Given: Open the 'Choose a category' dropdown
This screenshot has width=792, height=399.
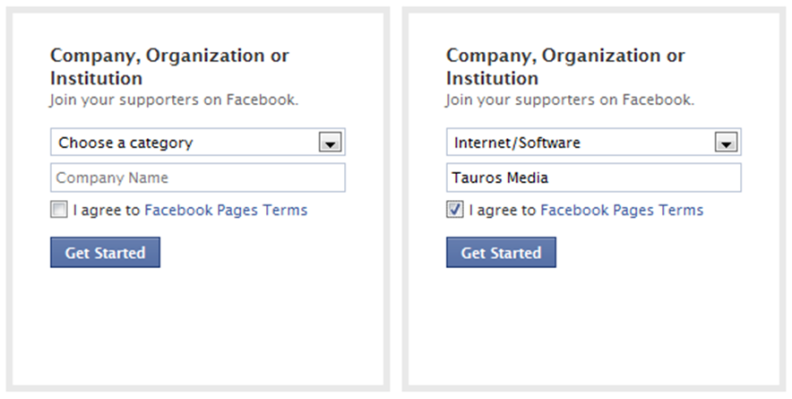Looking at the screenshot, I should [197, 142].
